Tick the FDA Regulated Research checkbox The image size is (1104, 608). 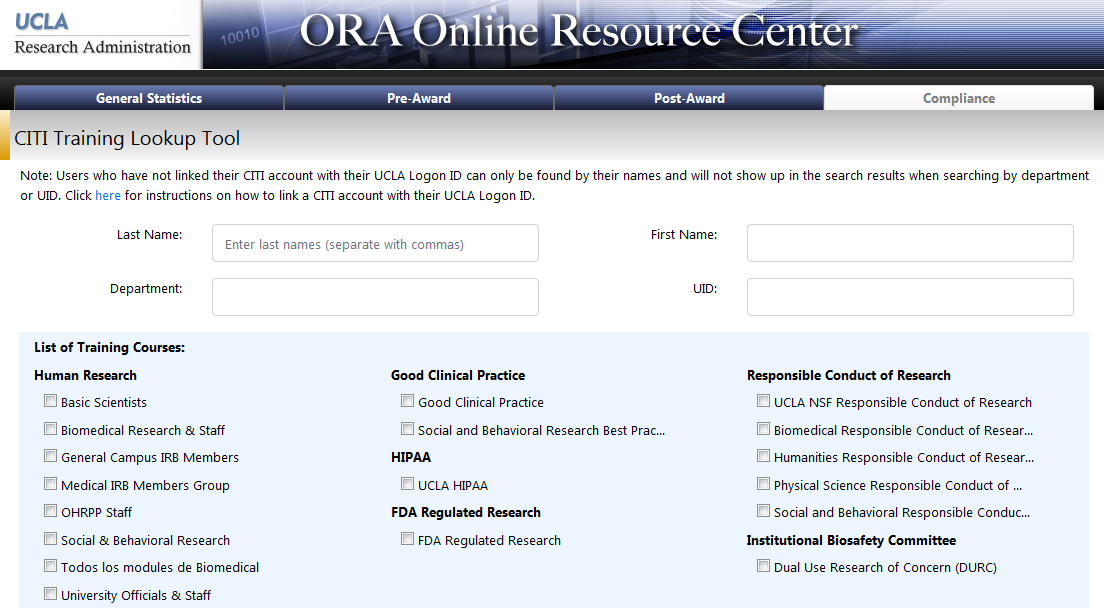click(x=407, y=538)
